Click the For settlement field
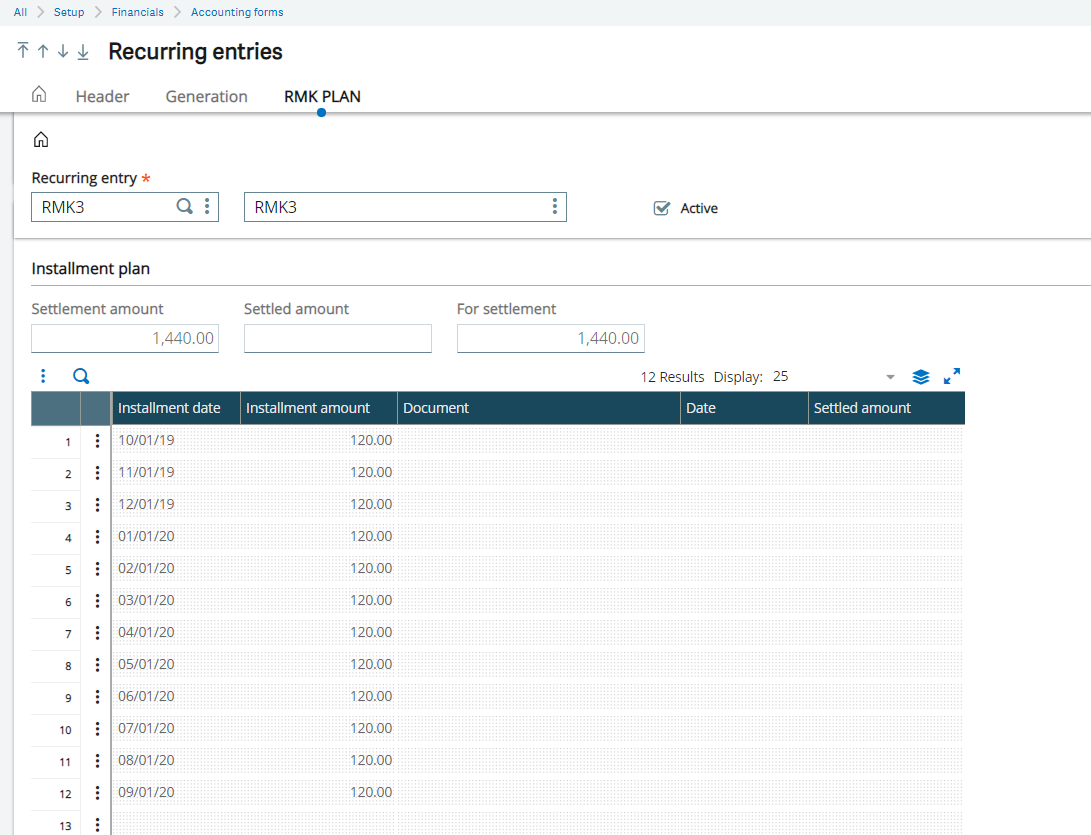The width and height of the screenshot is (1091, 835). click(550, 338)
